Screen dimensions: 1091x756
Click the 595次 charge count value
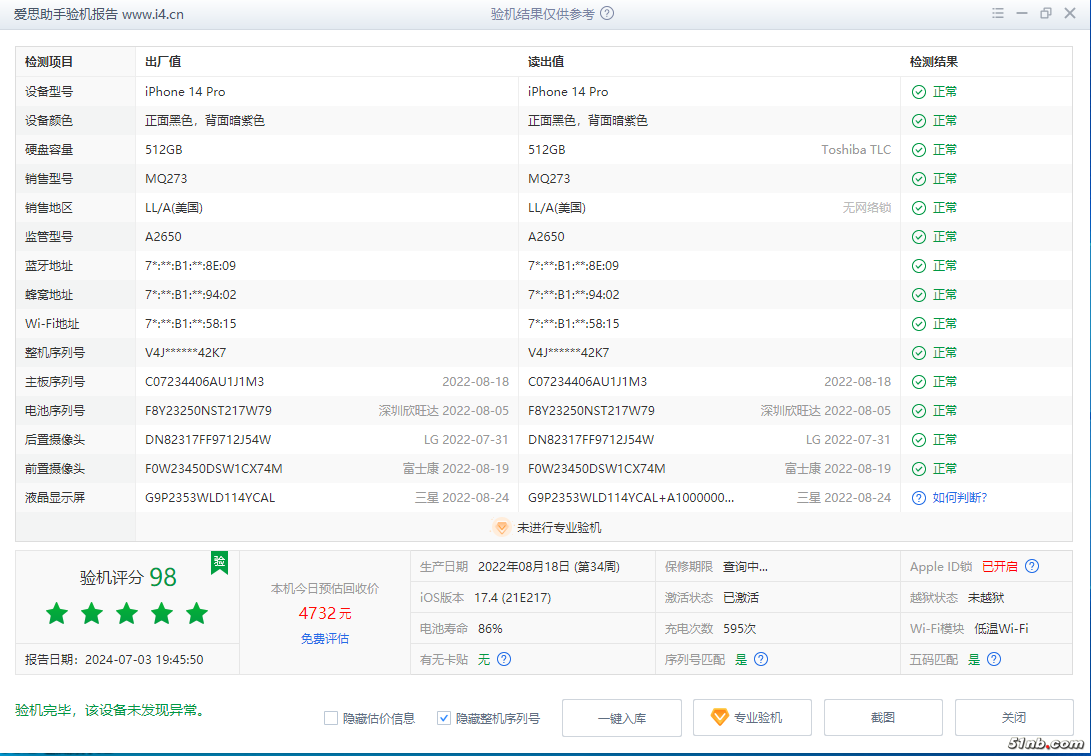pyautogui.click(x=740, y=629)
